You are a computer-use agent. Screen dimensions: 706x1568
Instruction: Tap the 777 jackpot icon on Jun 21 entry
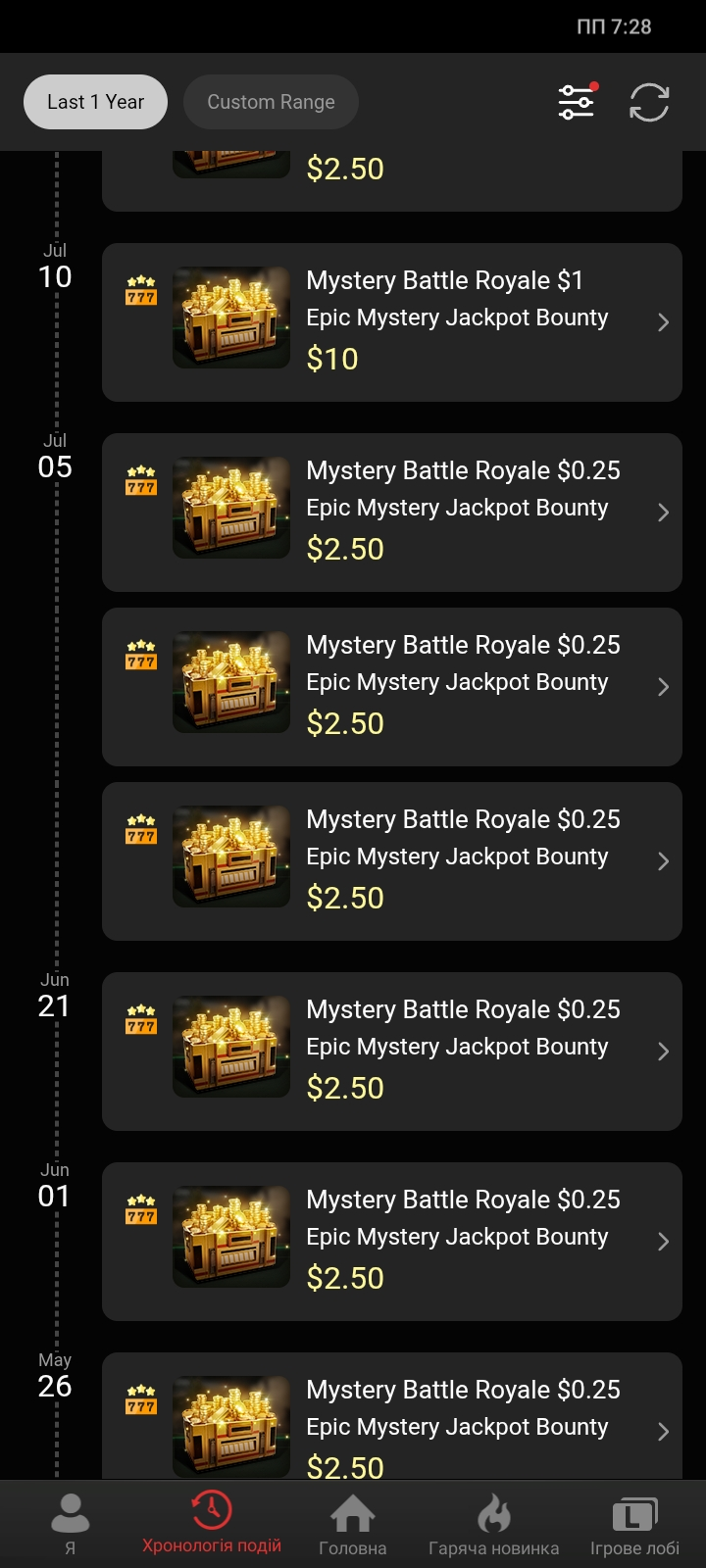[141, 1020]
